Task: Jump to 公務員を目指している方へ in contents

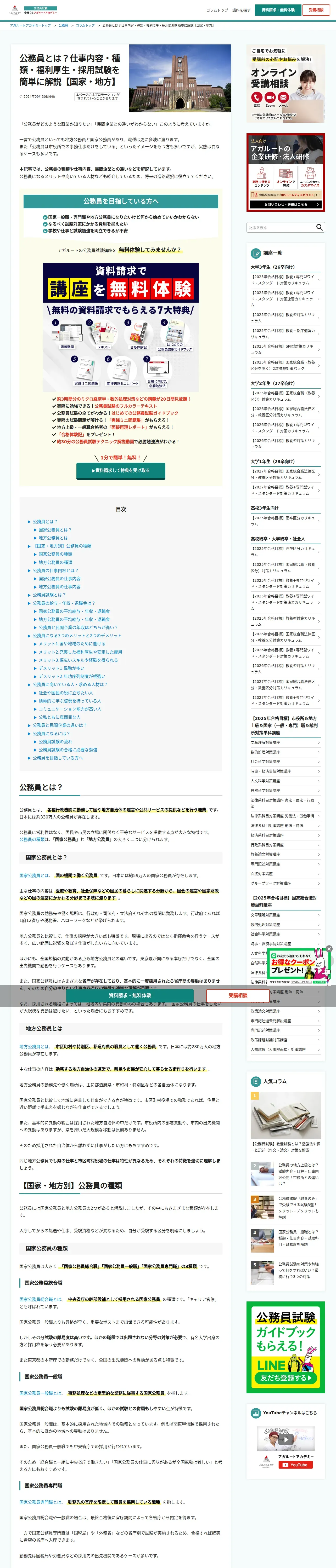Action: coord(57,758)
